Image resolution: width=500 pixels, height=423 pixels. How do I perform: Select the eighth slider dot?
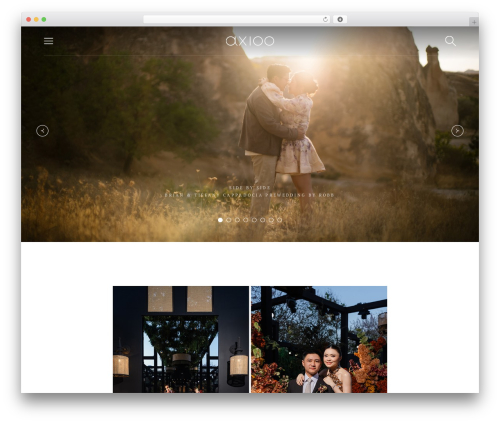click(x=280, y=220)
